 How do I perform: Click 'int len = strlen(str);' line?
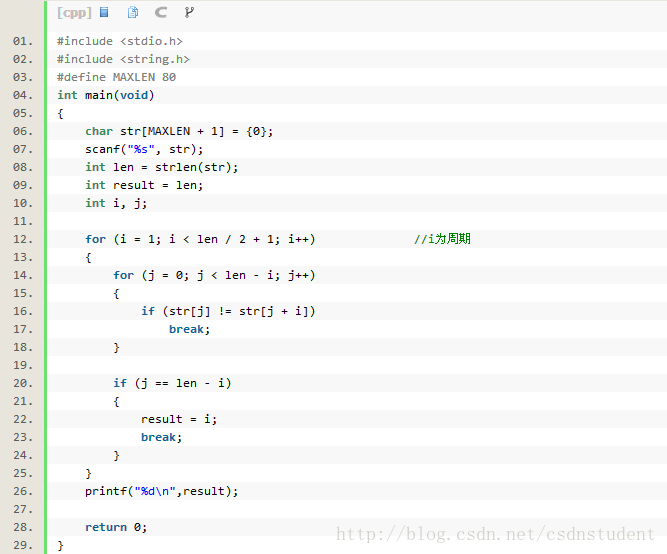pos(162,167)
